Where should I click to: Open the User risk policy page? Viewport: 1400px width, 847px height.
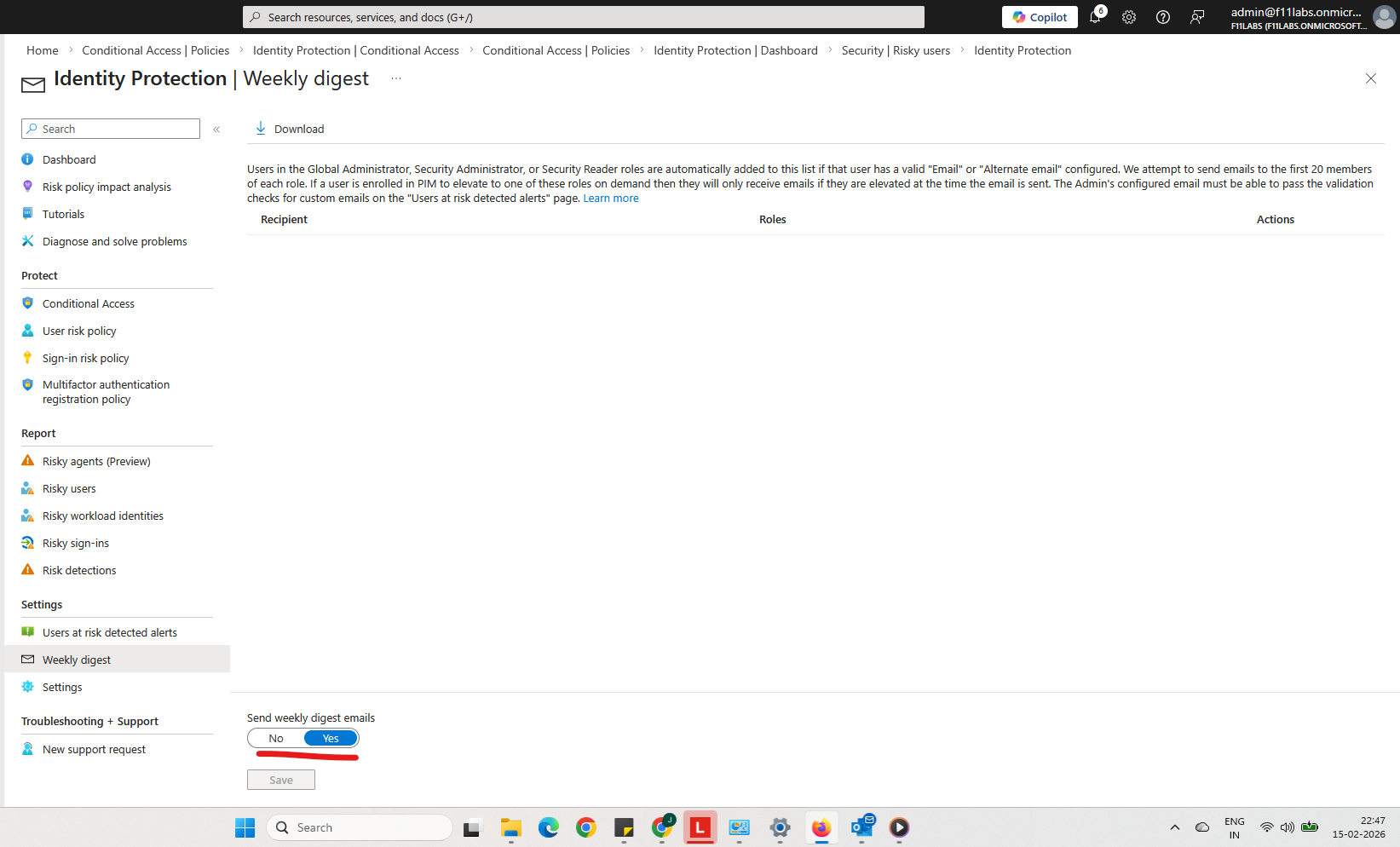79,331
